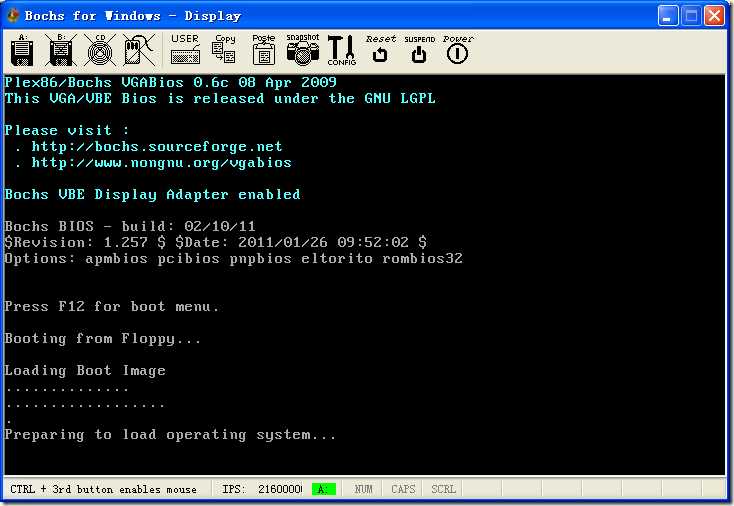Viewport: 734px width, 506px height.
Task: Click the floppy A: drive icon
Action: coord(22,50)
